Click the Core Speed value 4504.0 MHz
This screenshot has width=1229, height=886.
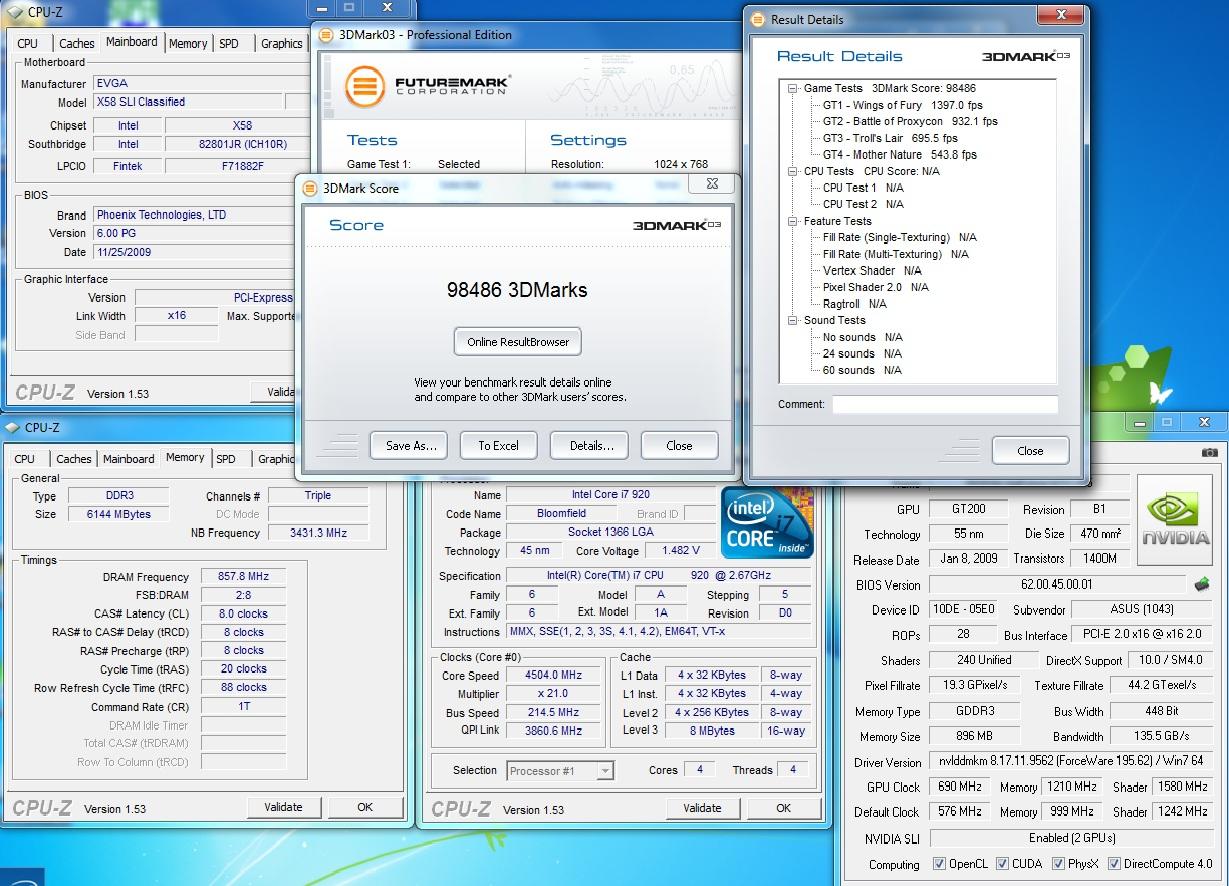pos(553,675)
